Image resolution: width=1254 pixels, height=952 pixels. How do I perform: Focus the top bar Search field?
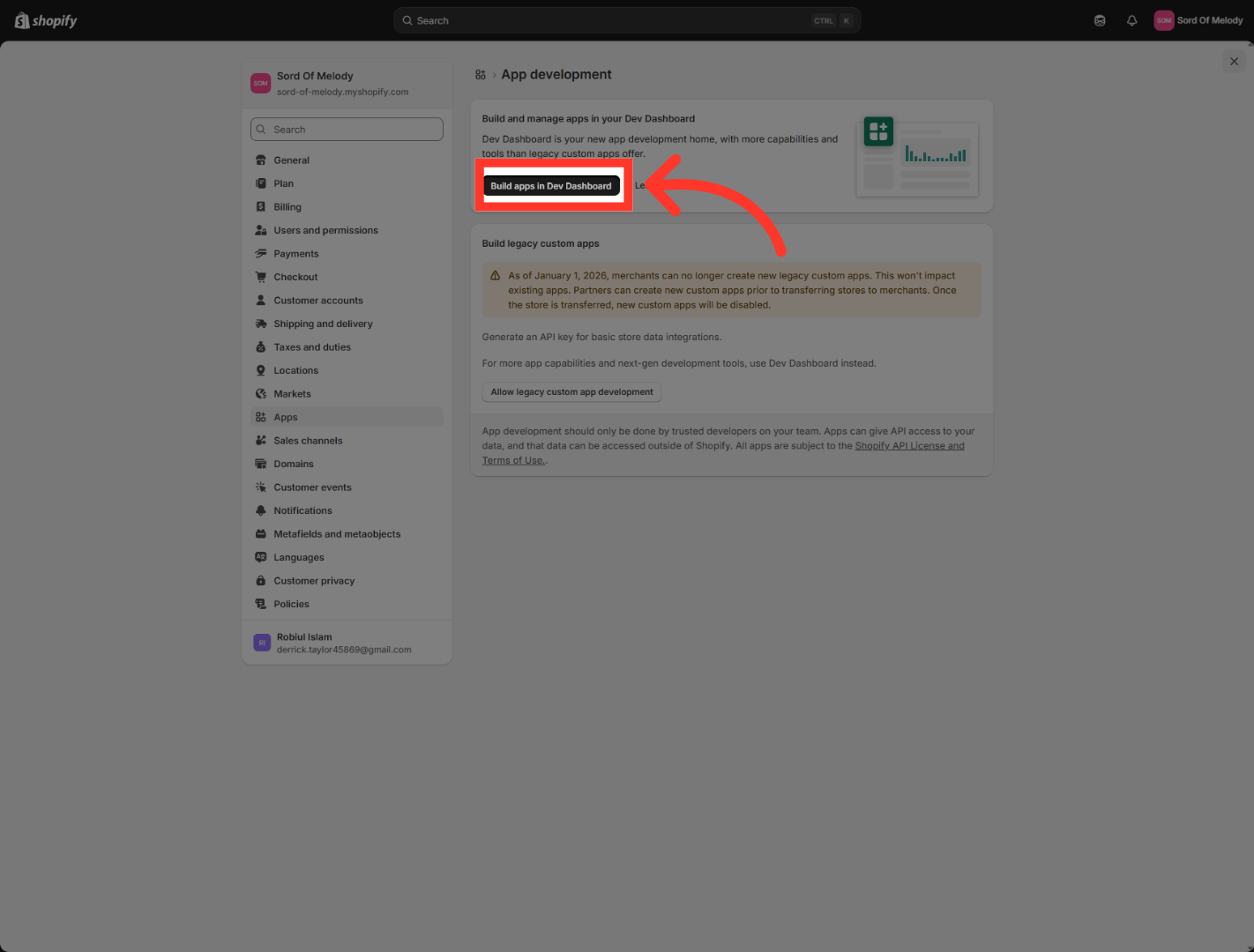(x=627, y=20)
